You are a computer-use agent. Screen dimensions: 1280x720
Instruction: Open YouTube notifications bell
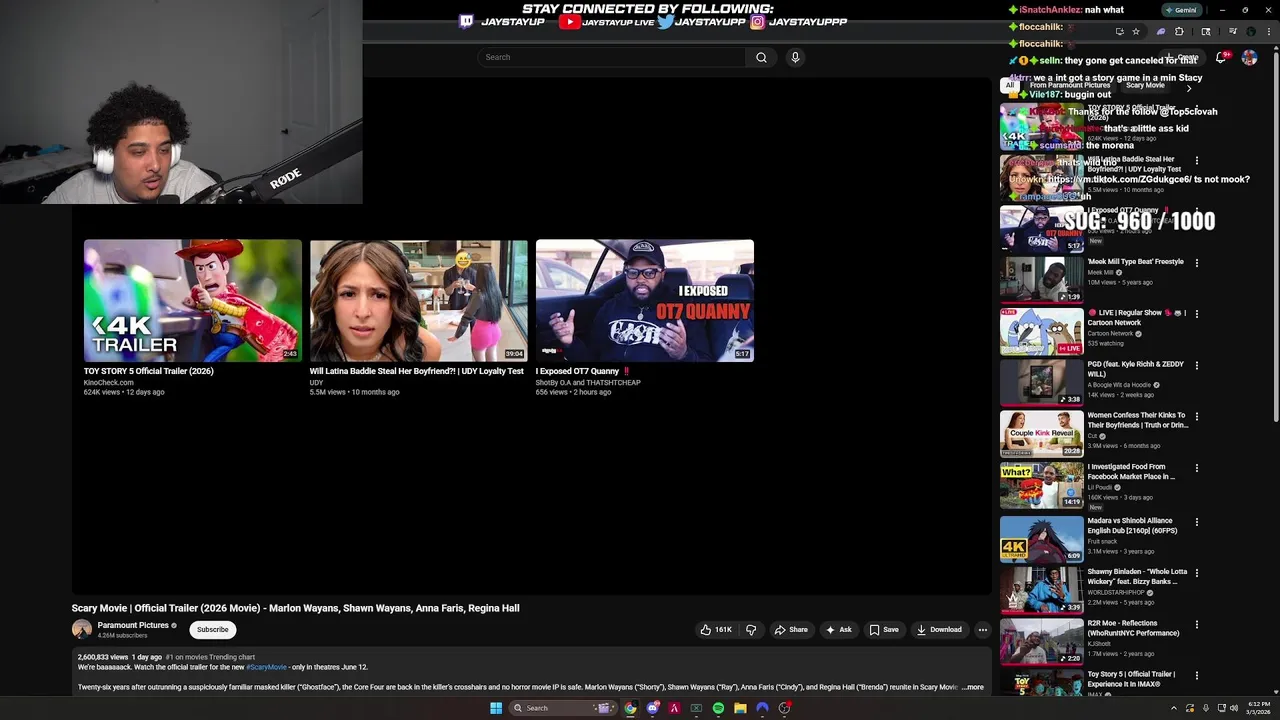(x=1221, y=58)
